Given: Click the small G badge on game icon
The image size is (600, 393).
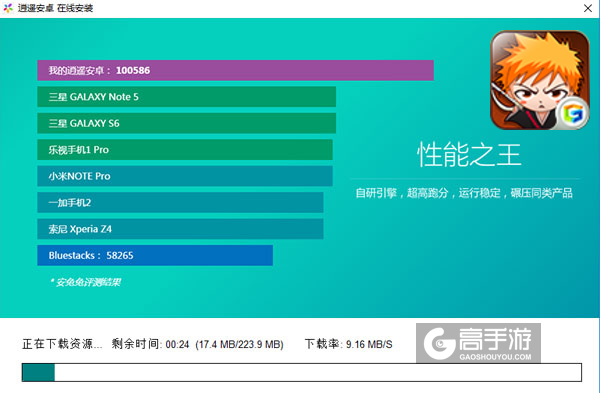Looking at the screenshot, I should (572, 113).
